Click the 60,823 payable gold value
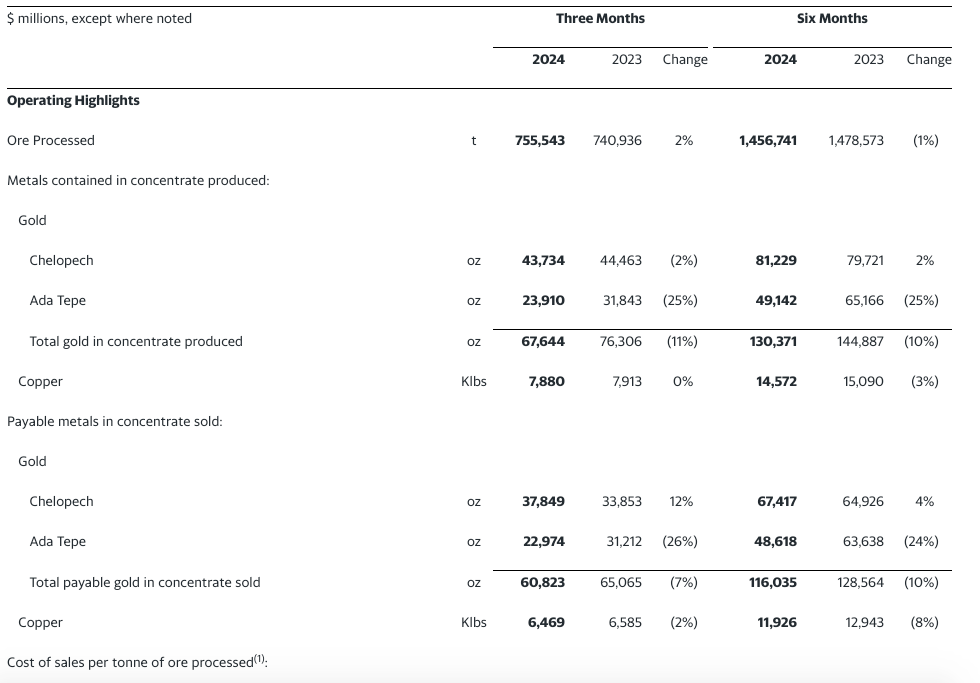This screenshot has height=683, width=980. point(543,582)
